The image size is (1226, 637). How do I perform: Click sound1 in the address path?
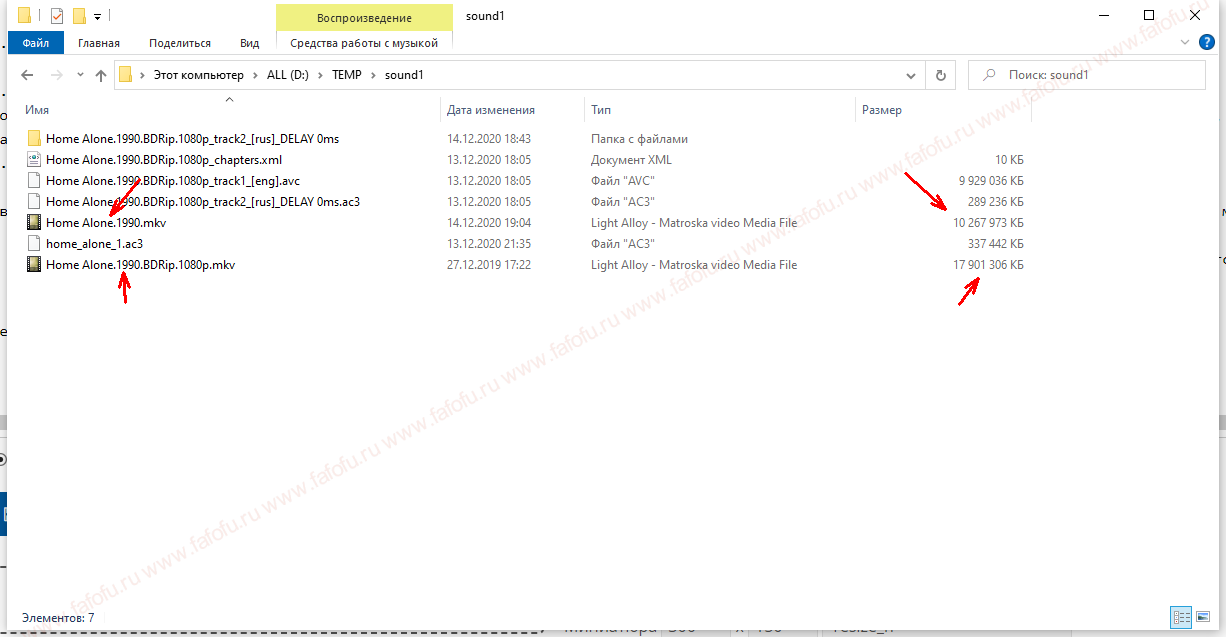(x=404, y=75)
